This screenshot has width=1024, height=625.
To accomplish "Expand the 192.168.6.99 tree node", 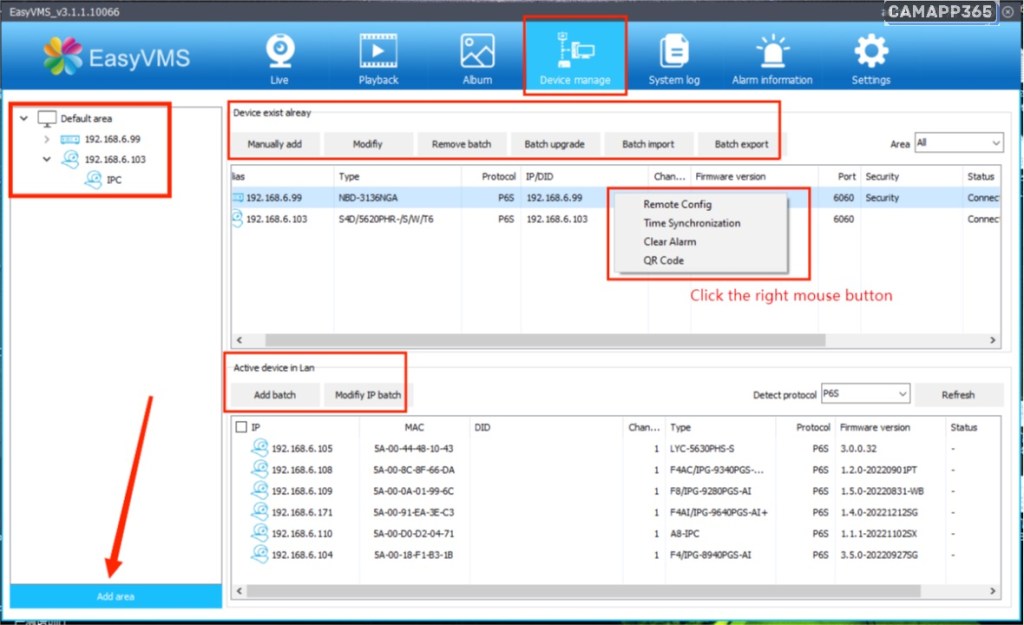I will [46, 139].
